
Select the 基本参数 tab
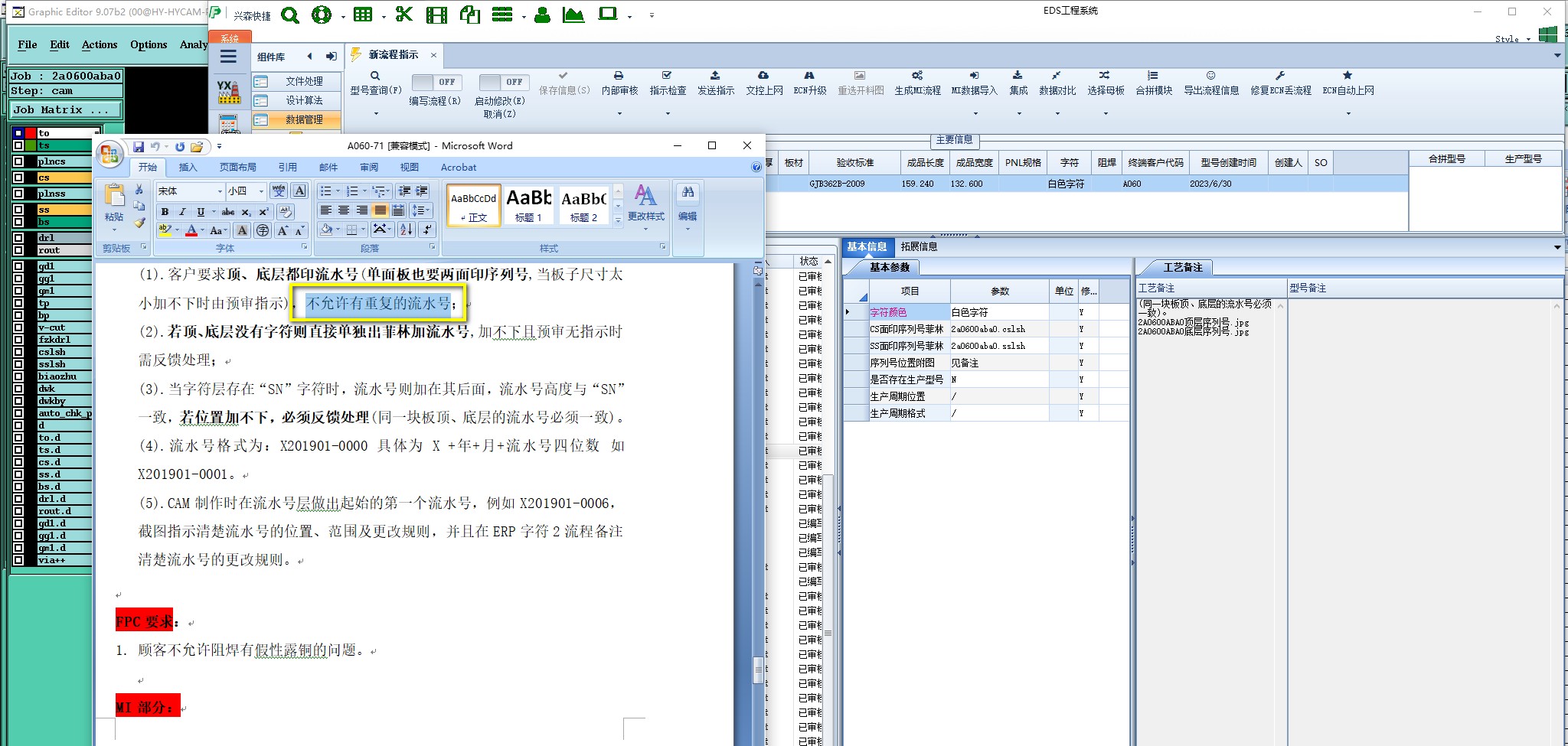tap(889, 267)
